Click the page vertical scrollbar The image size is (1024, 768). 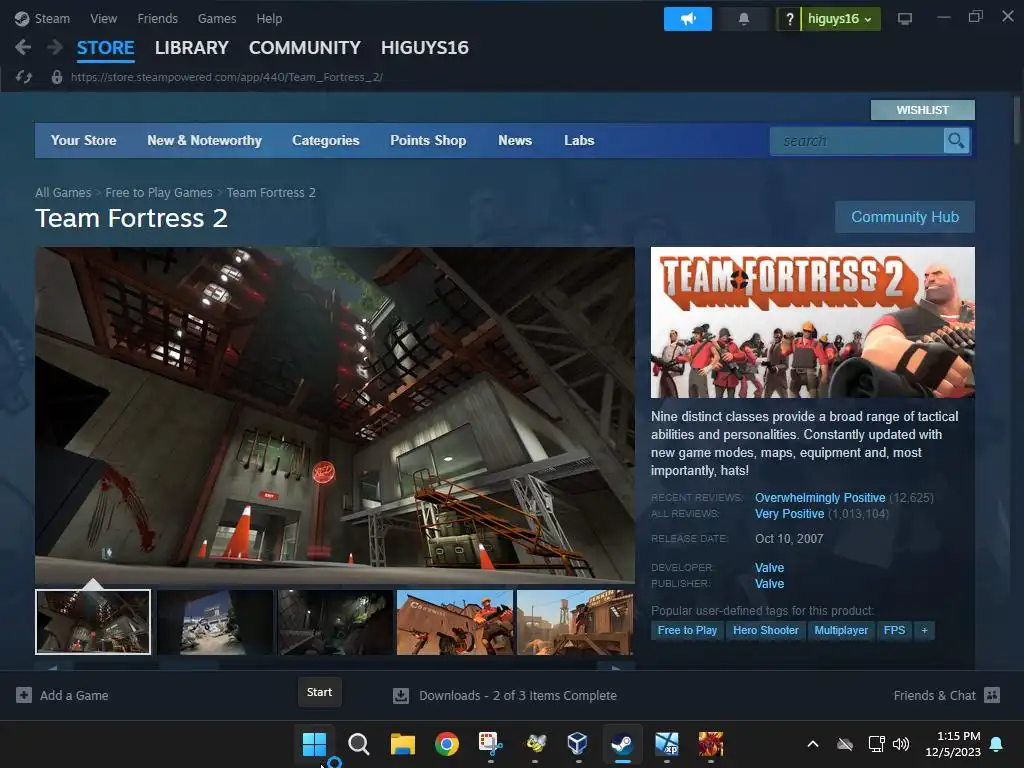coord(1016,120)
